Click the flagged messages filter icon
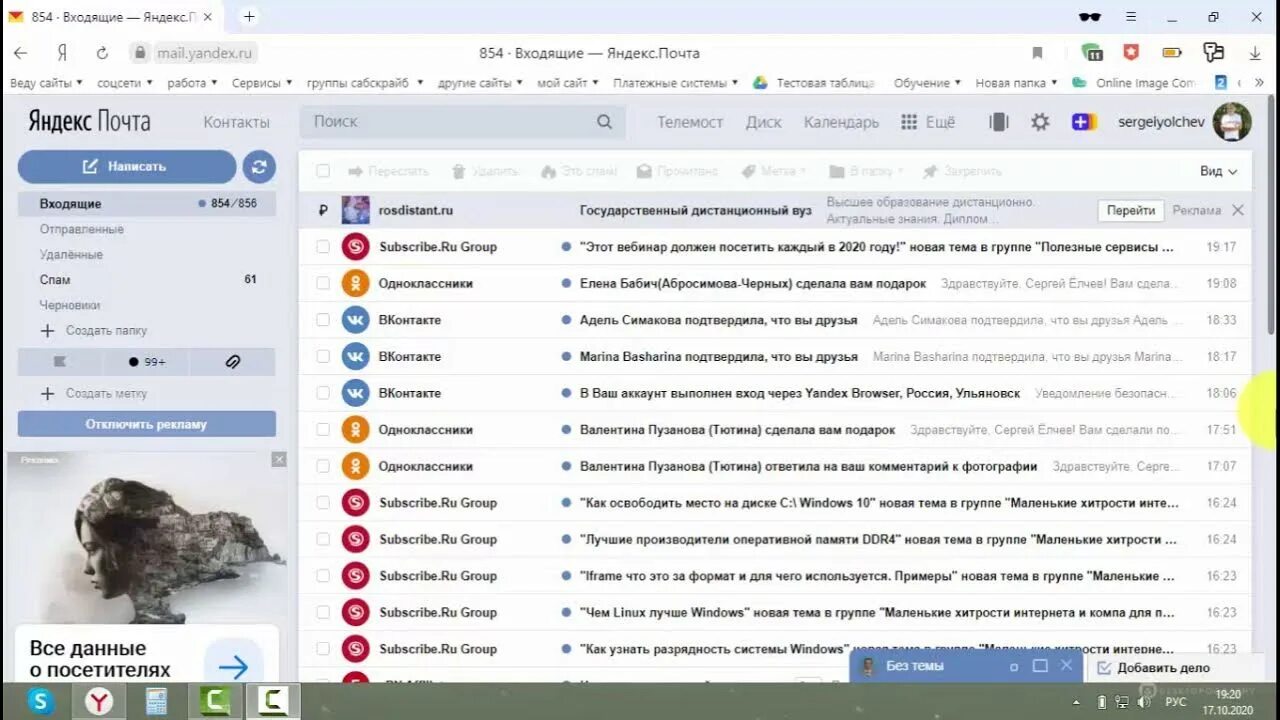 (x=59, y=362)
